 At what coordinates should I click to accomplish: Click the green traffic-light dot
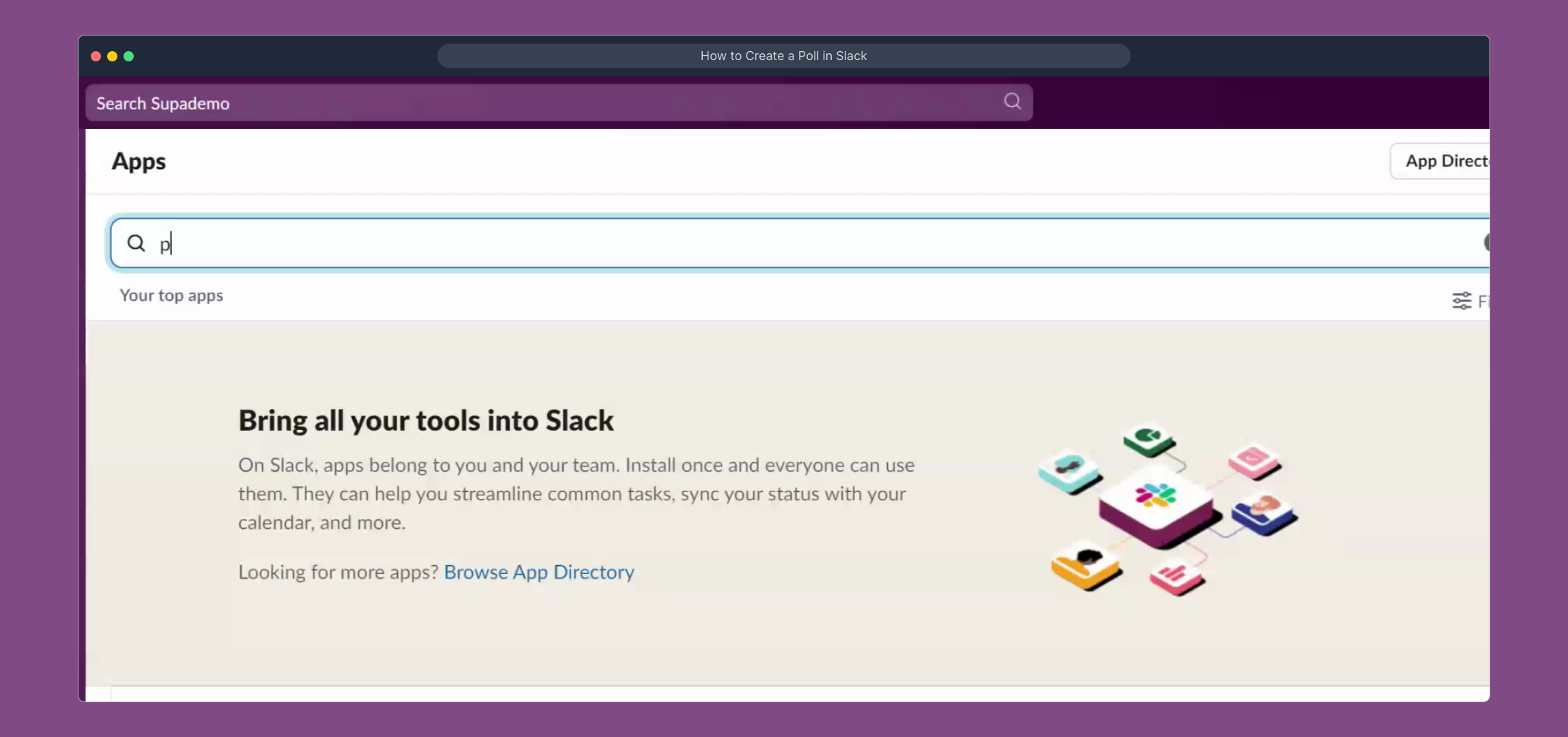pyautogui.click(x=129, y=56)
